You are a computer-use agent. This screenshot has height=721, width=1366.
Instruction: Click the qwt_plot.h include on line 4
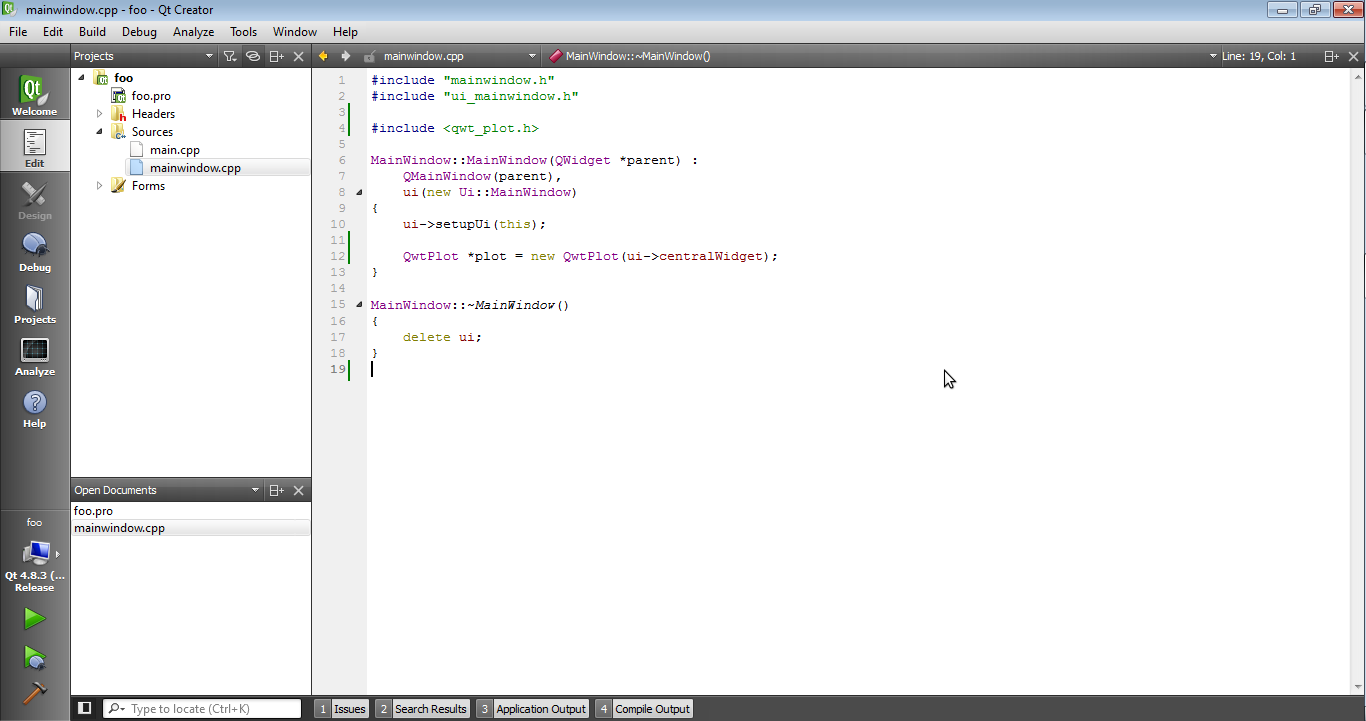pos(491,128)
